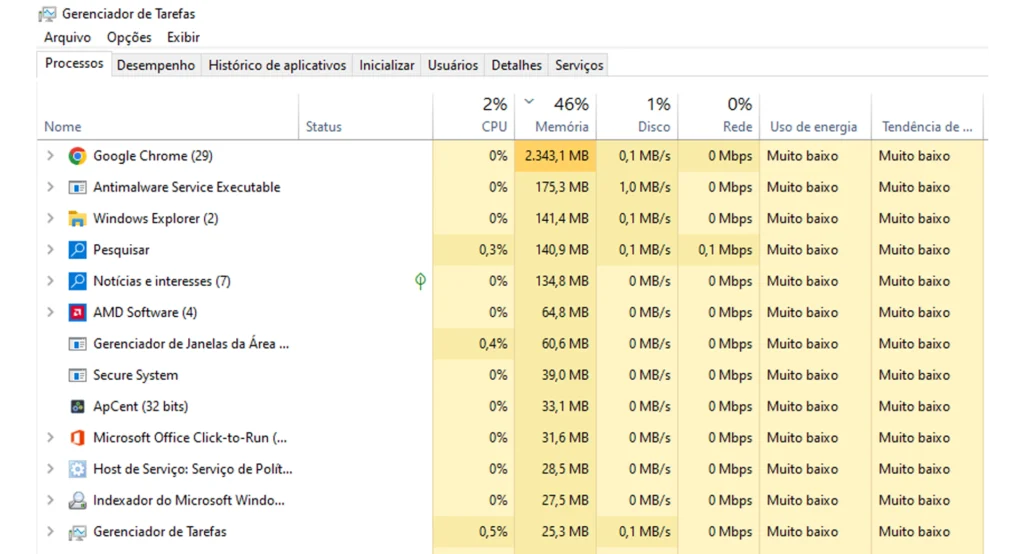
Task: Click the 31,6 MB memory value
Action: [565, 438]
